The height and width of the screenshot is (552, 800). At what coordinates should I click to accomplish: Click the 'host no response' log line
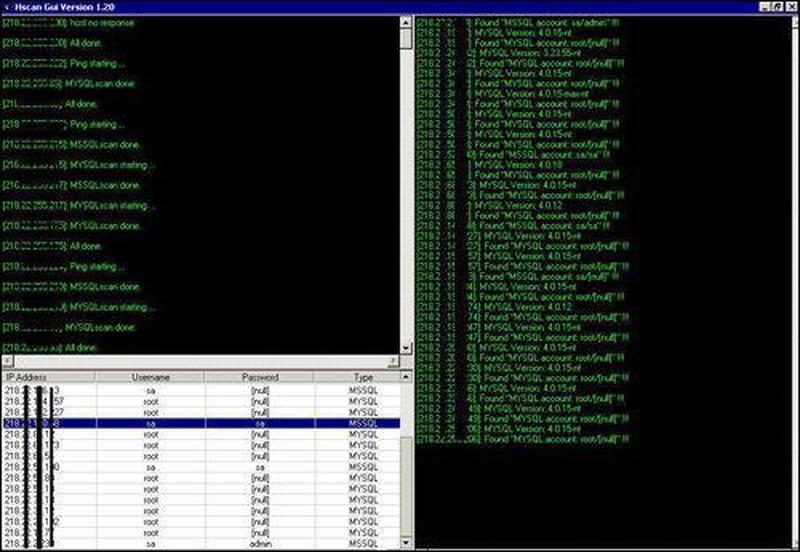pos(68,23)
